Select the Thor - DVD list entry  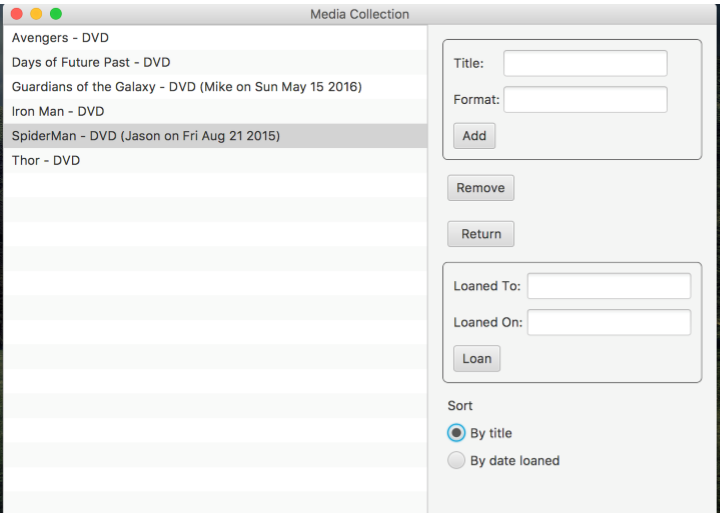coord(215,160)
